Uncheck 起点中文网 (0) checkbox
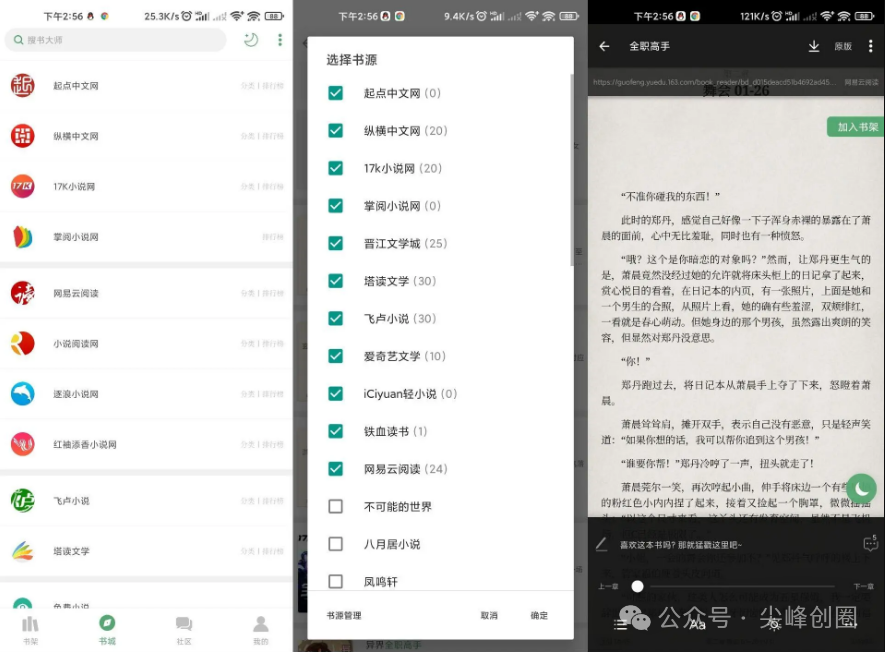Screen dimensions: 885x652 (x=335, y=93)
